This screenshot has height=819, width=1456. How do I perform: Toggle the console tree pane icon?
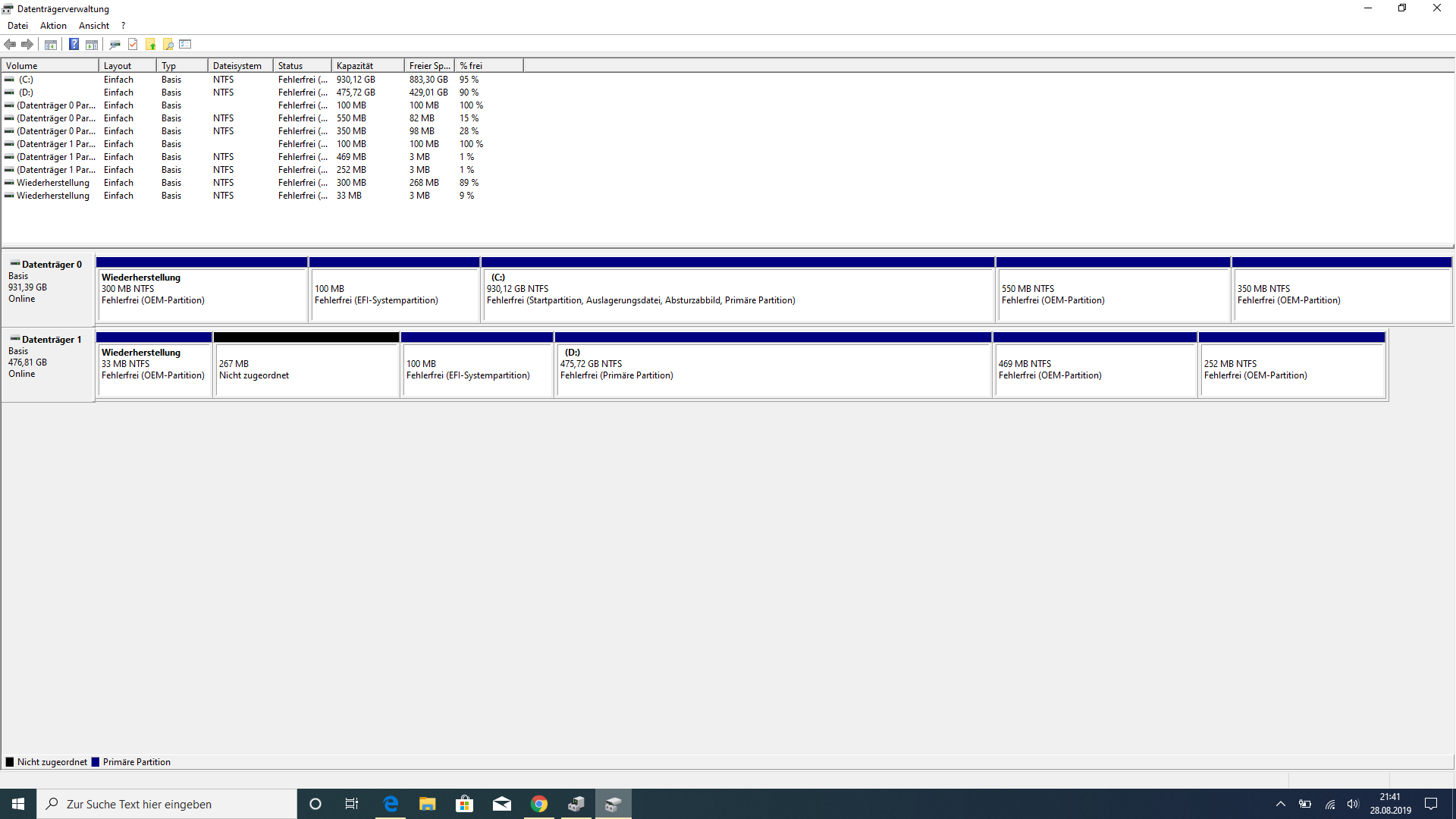[51, 44]
